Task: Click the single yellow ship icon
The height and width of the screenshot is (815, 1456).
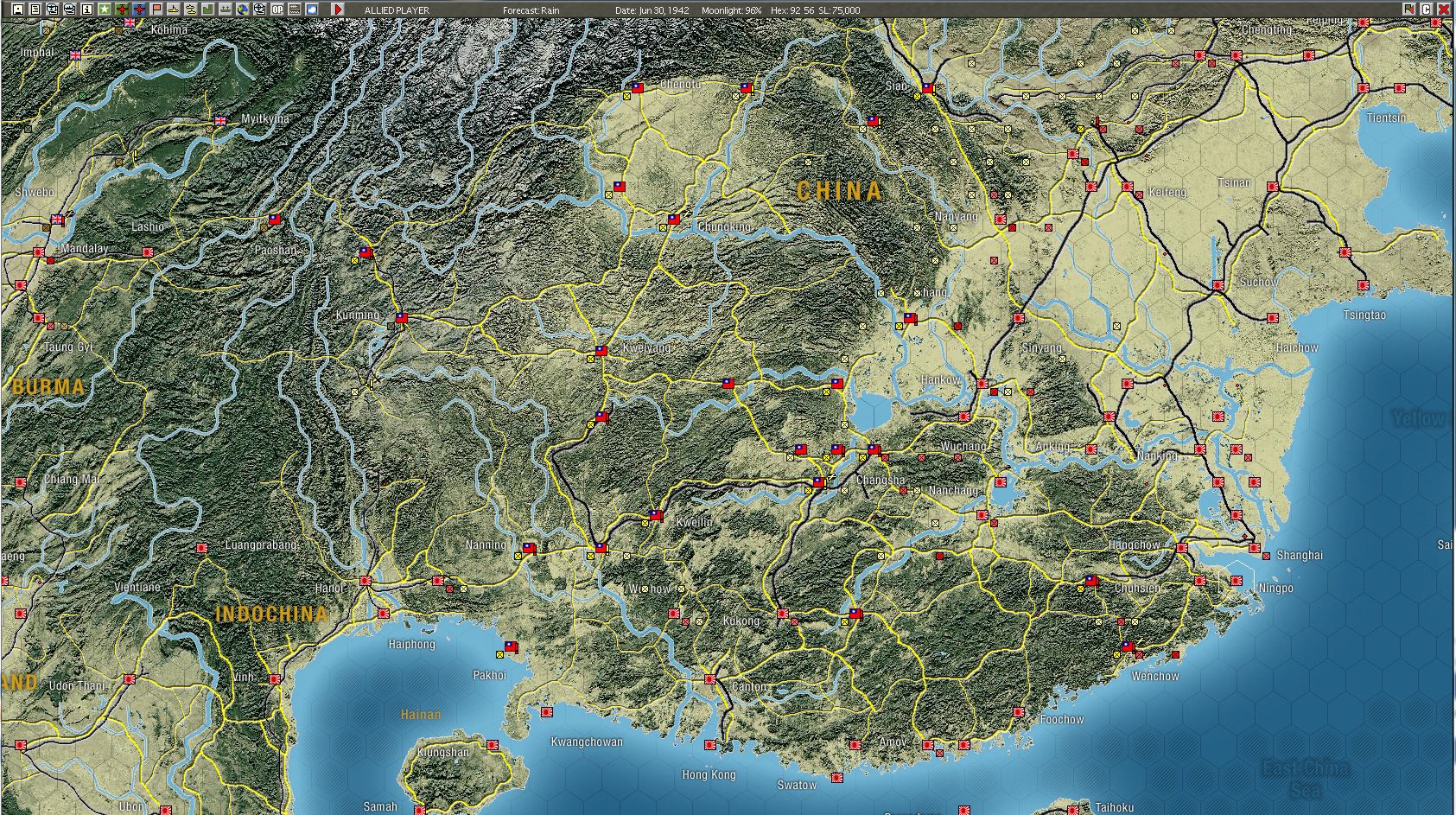Action: pyautogui.click(x=174, y=10)
